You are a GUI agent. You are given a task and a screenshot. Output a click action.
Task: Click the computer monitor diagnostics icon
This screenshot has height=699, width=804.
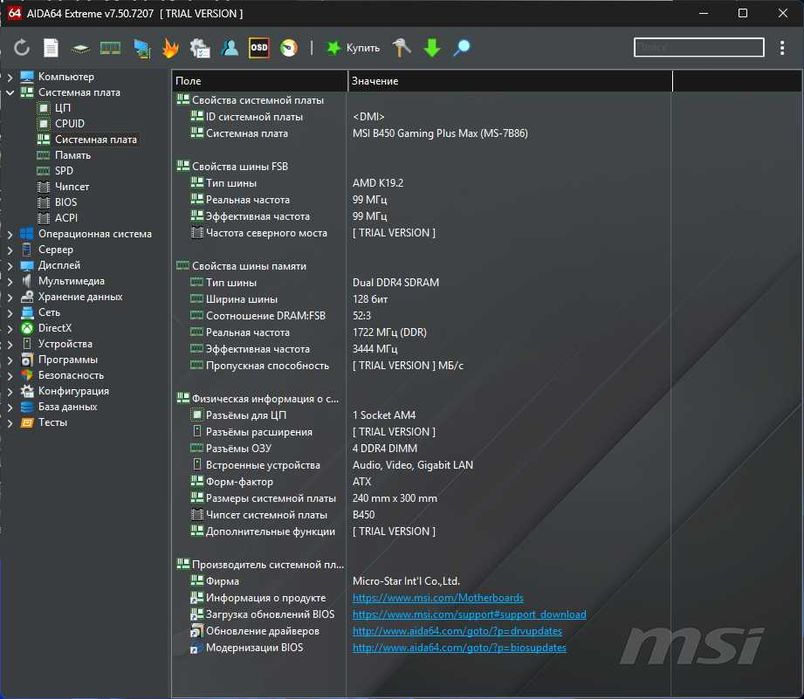click(x=142, y=48)
